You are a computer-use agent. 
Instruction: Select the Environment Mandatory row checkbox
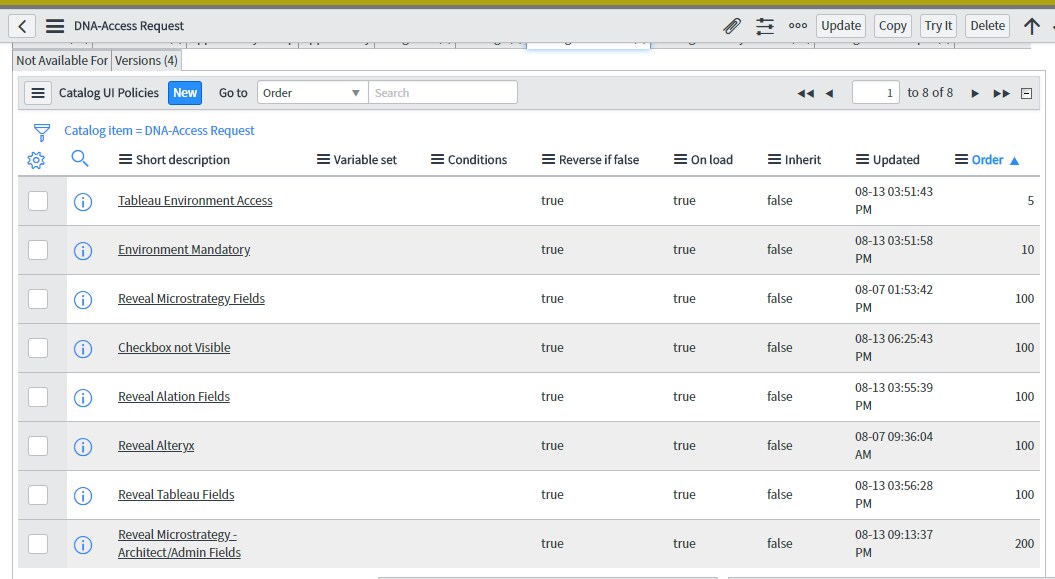click(38, 250)
